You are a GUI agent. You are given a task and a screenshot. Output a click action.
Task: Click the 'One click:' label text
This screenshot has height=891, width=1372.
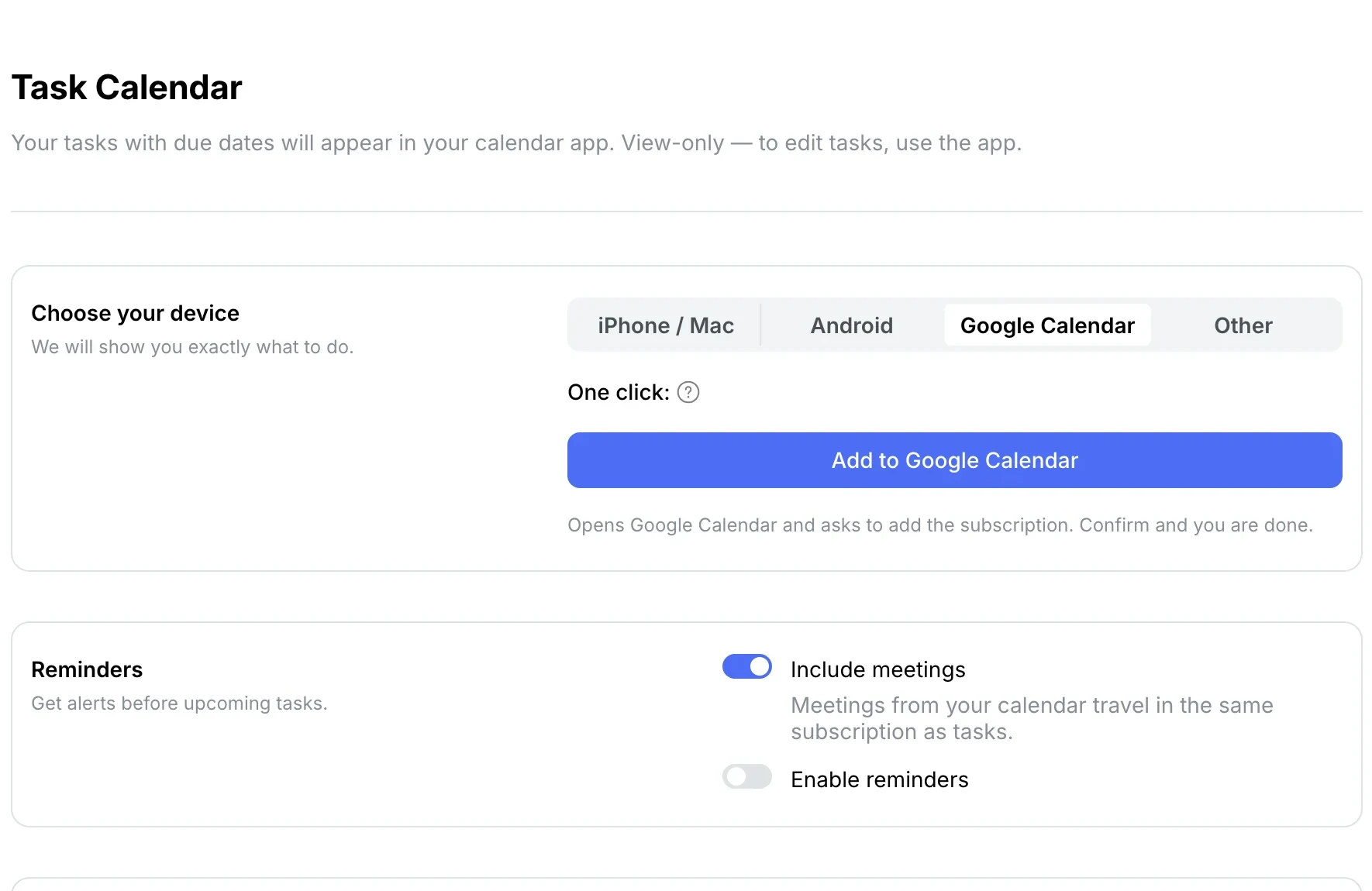[x=619, y=393]
